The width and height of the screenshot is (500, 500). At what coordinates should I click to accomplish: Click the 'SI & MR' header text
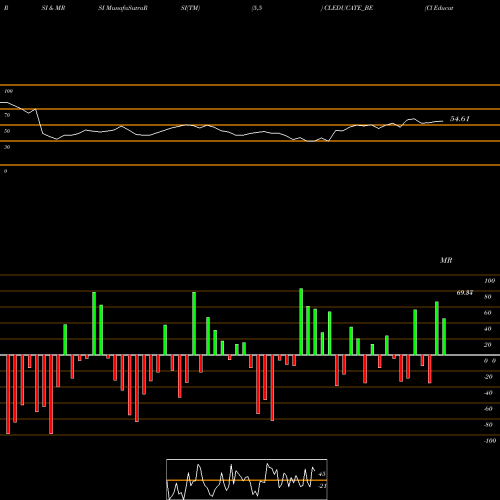[x=53, y=8]
